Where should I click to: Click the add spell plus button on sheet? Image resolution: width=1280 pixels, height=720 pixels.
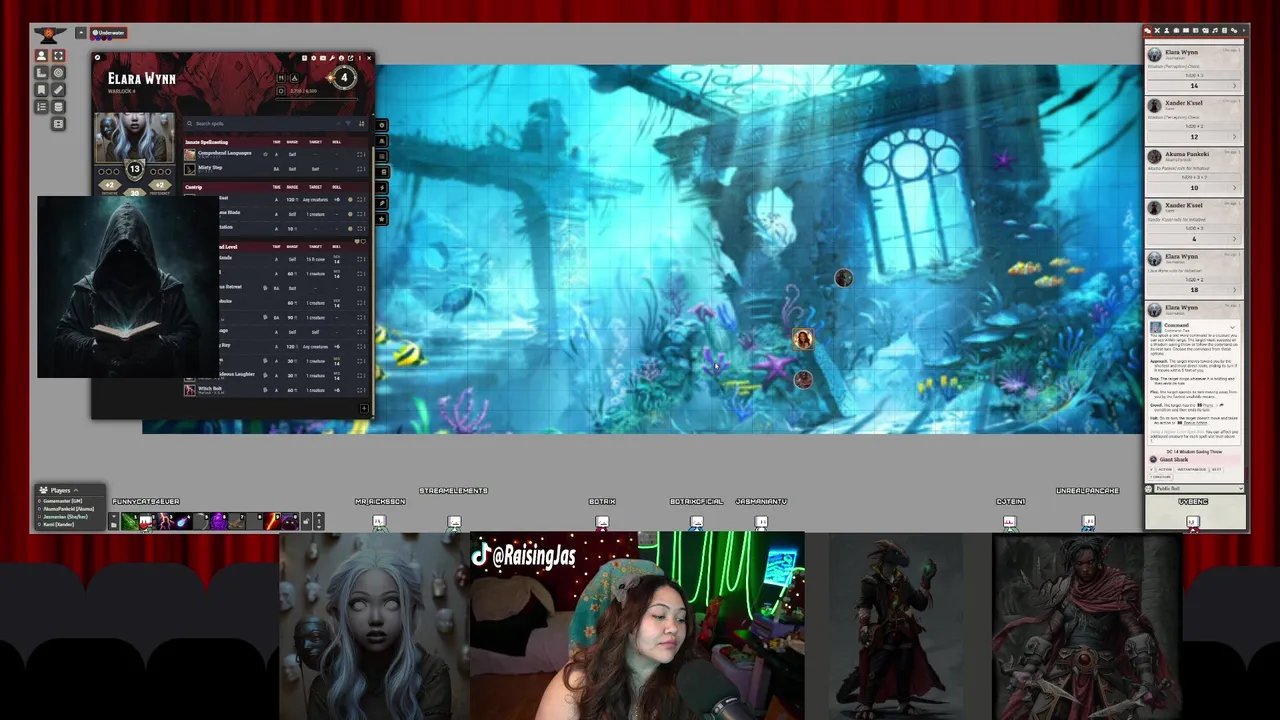pyautogui.click(x=364, y=408)
